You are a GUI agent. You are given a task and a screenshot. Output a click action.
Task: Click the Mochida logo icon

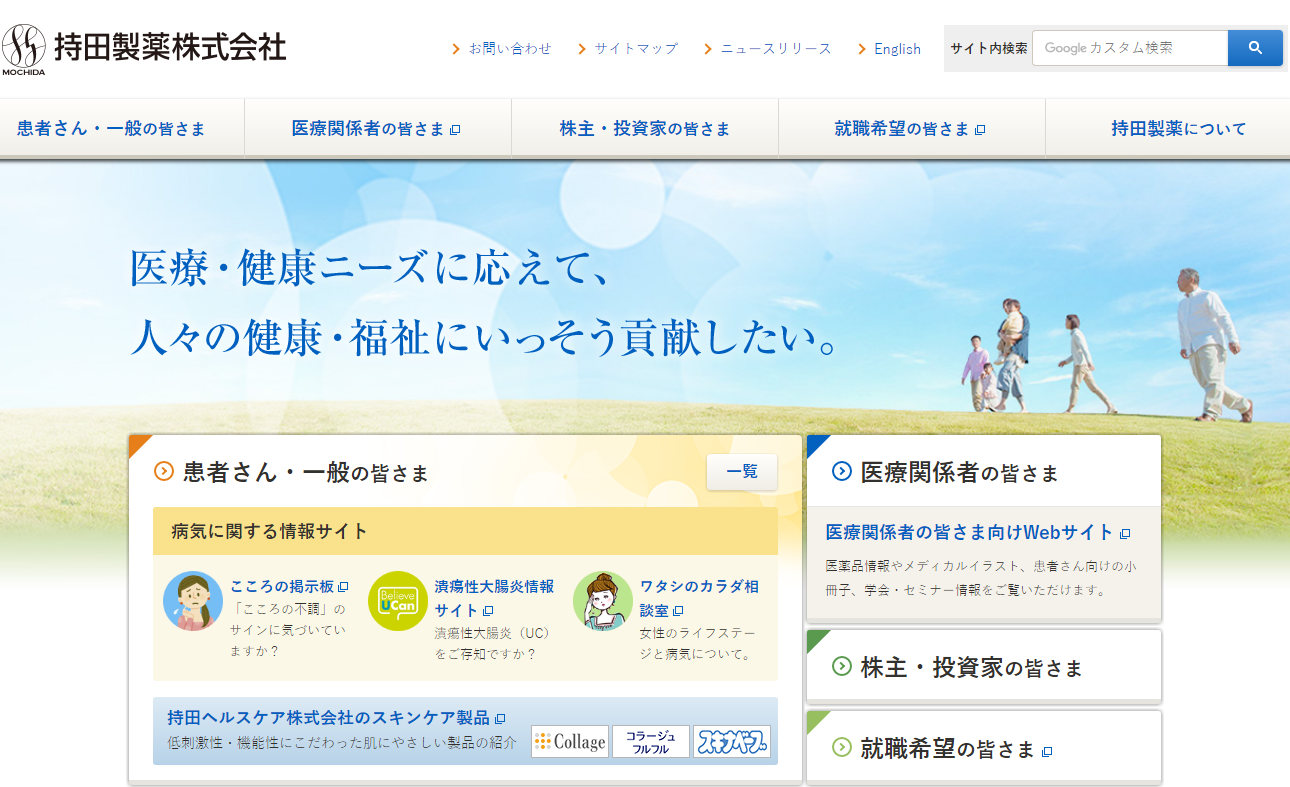pos(24,47)
